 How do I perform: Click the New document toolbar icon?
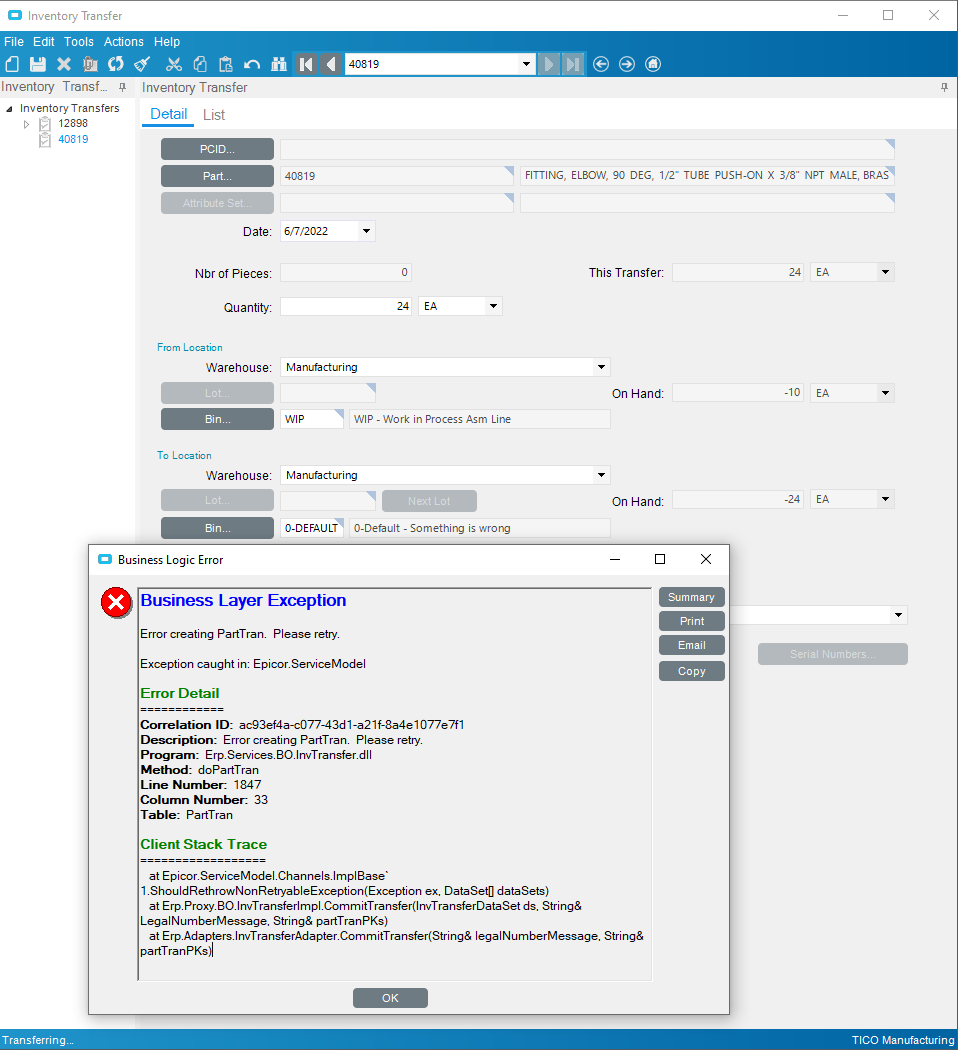(12, 64)
